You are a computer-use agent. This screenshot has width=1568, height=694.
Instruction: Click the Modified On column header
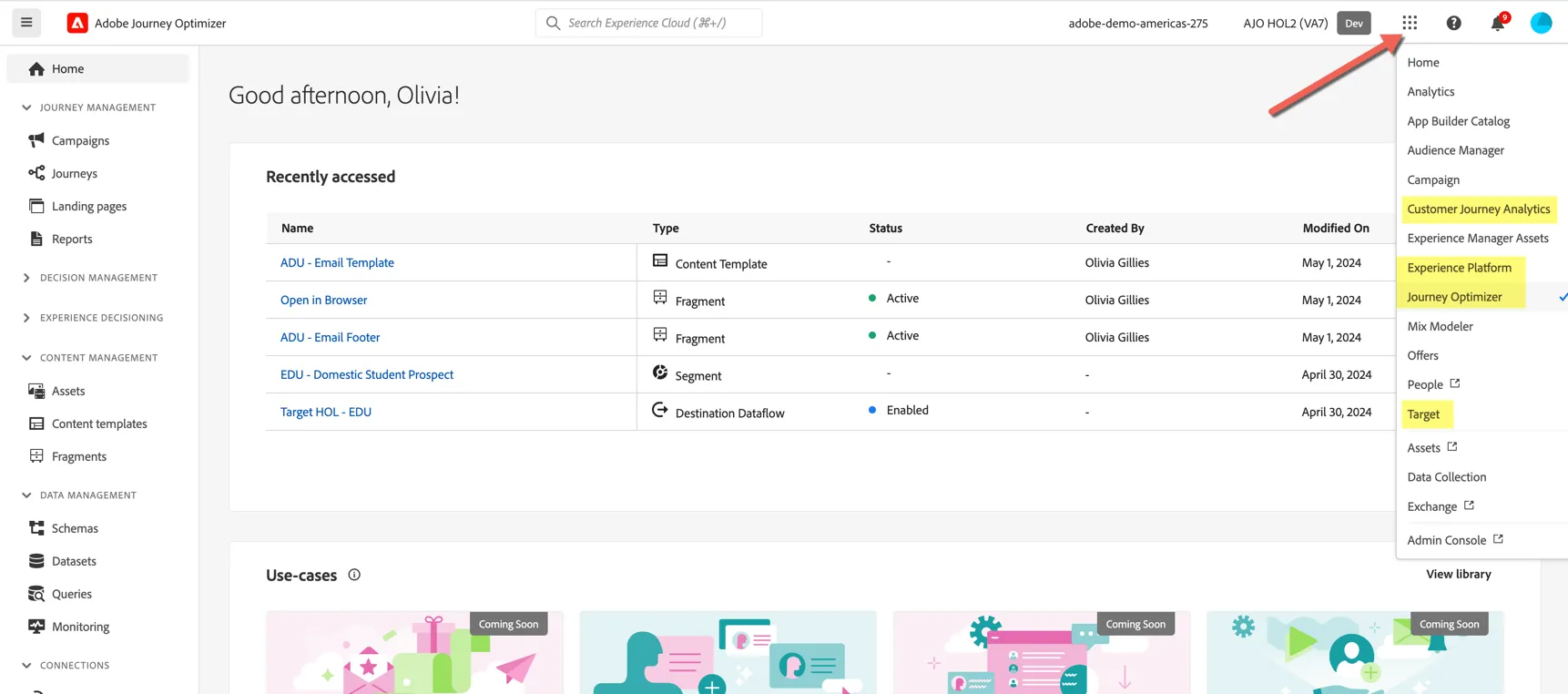pos(1335,228)
